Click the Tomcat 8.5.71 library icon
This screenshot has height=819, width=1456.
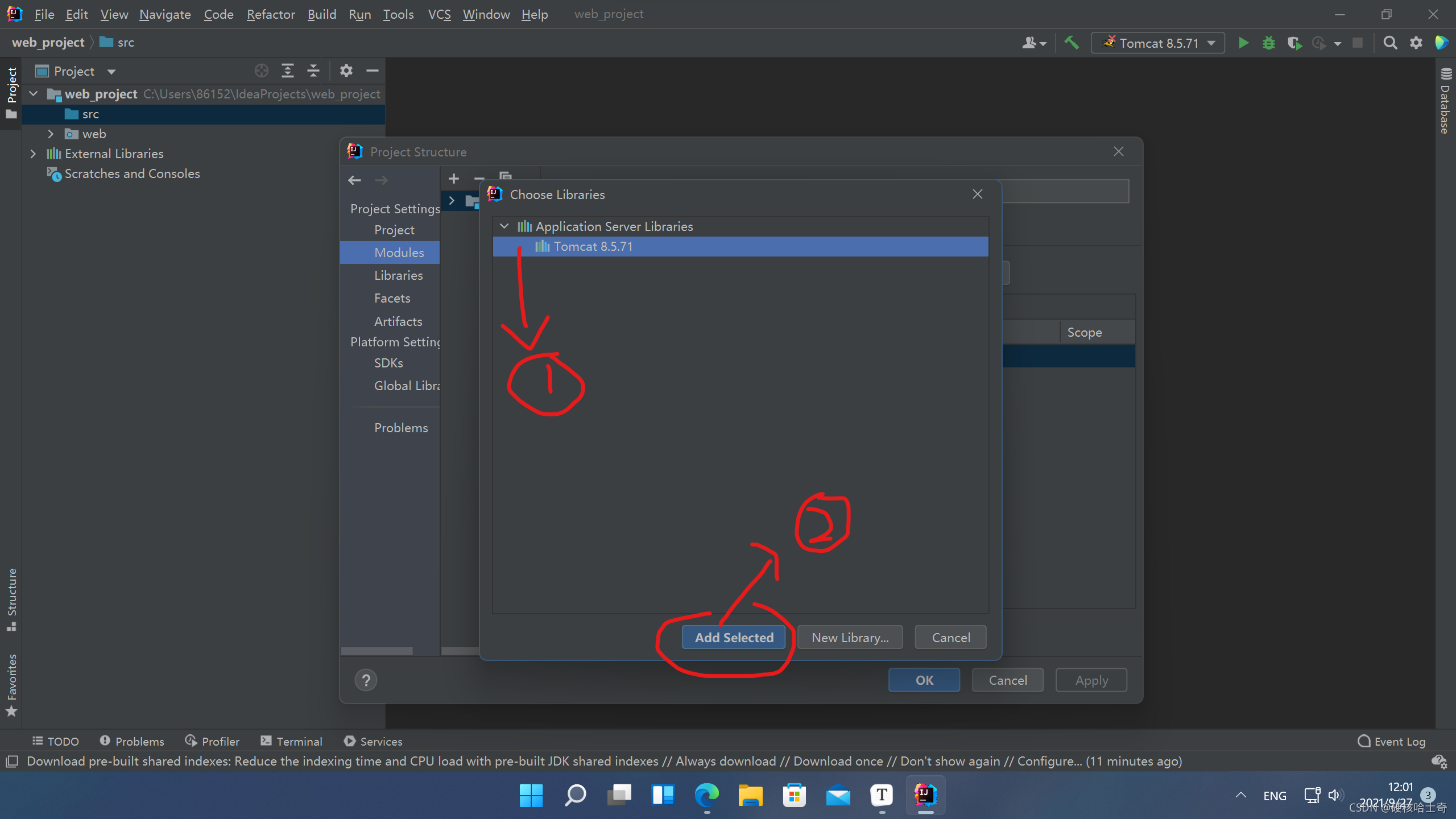(540, 246)
